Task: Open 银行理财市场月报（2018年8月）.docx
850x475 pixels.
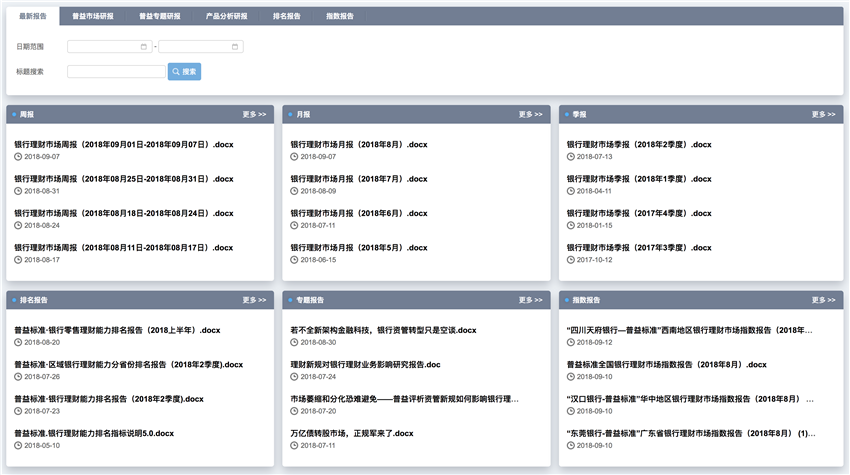Action: [x=359, y=145]
